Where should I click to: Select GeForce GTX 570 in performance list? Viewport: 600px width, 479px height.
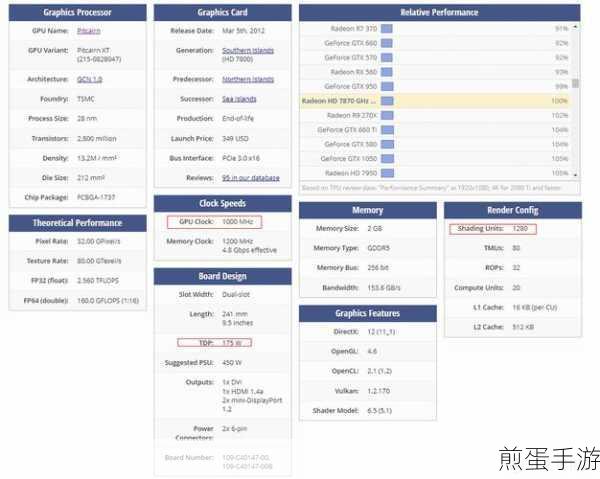point(436,58)
